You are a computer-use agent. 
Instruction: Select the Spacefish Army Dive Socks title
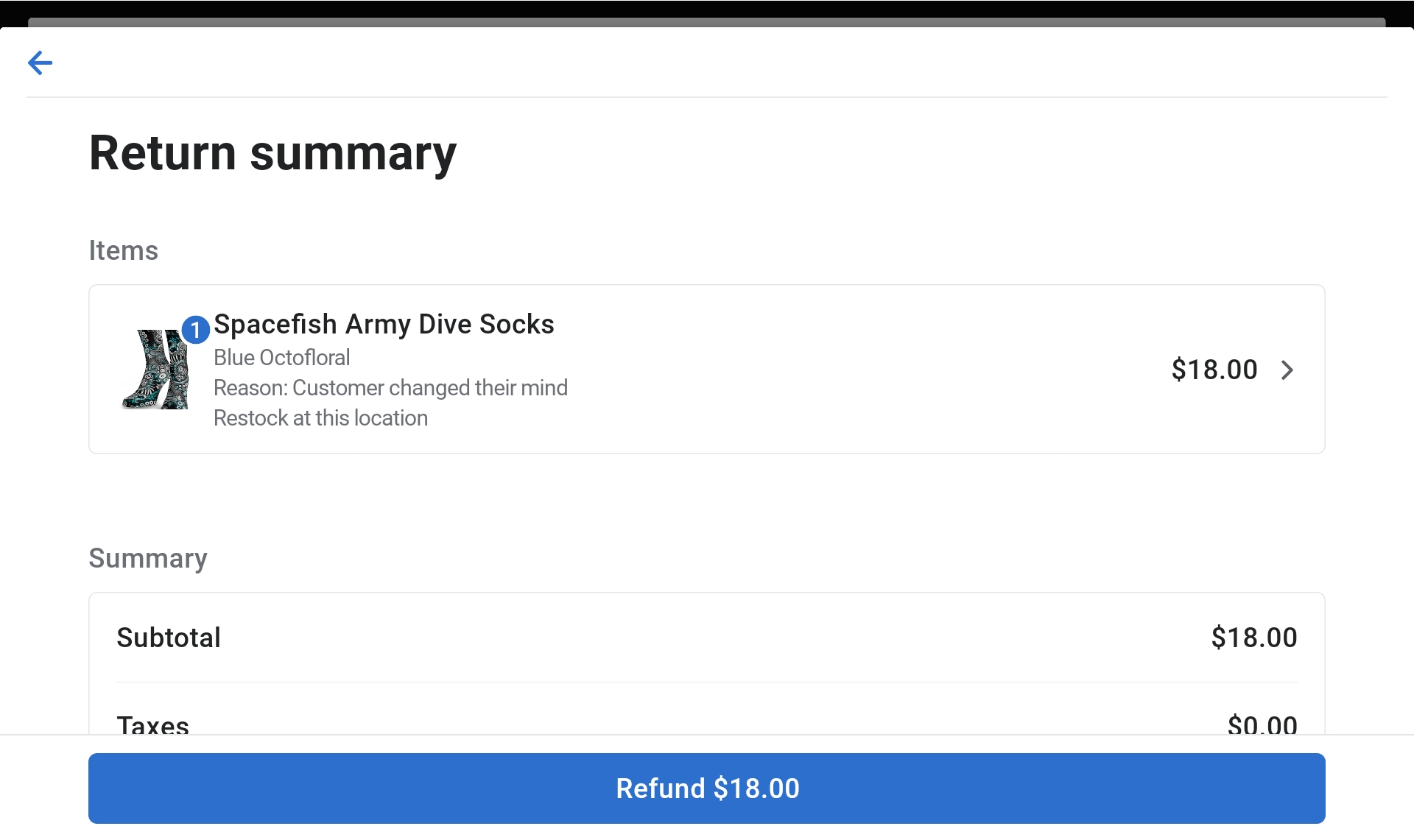tap(383, 324)
